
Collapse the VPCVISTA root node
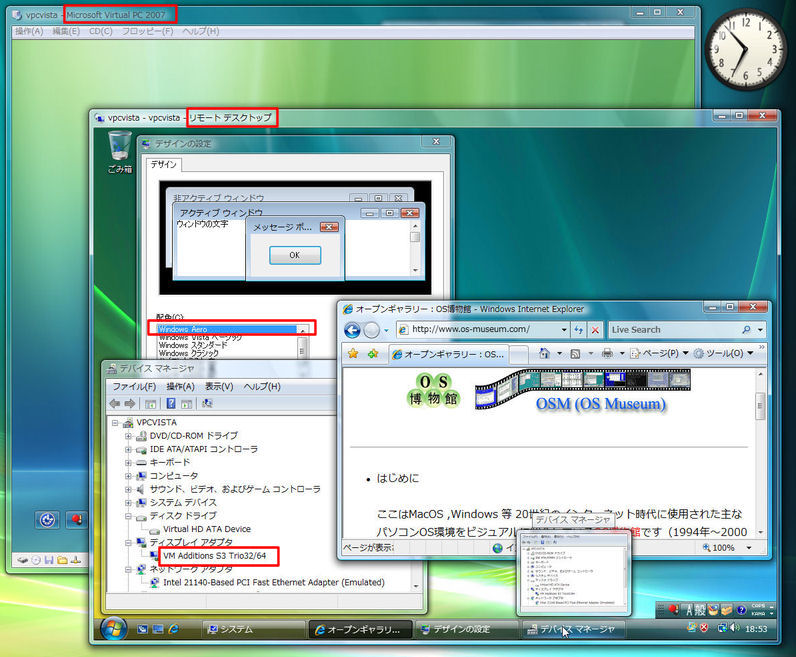pos(115,422)
